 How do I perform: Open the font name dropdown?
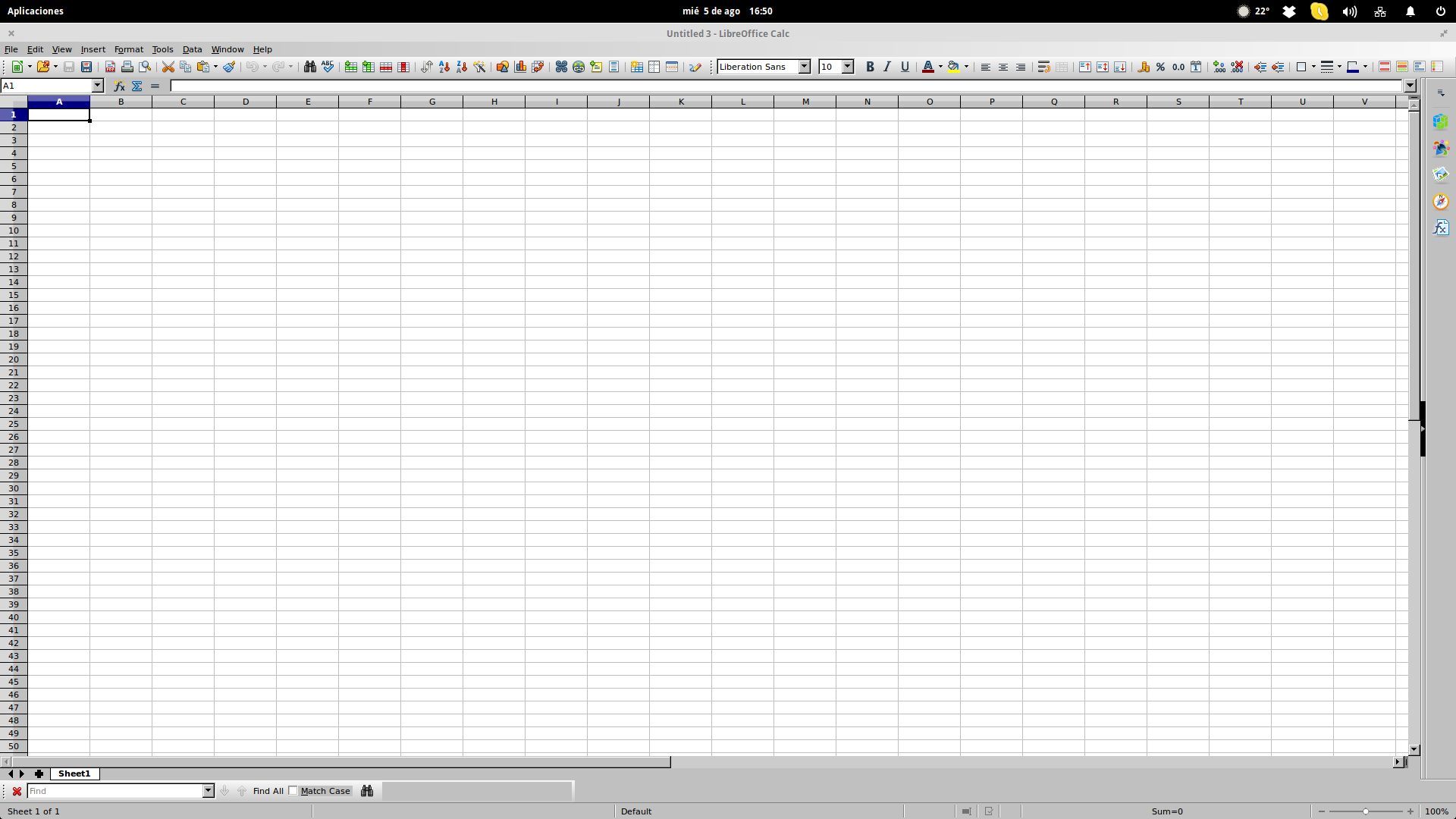pos(805,67)
